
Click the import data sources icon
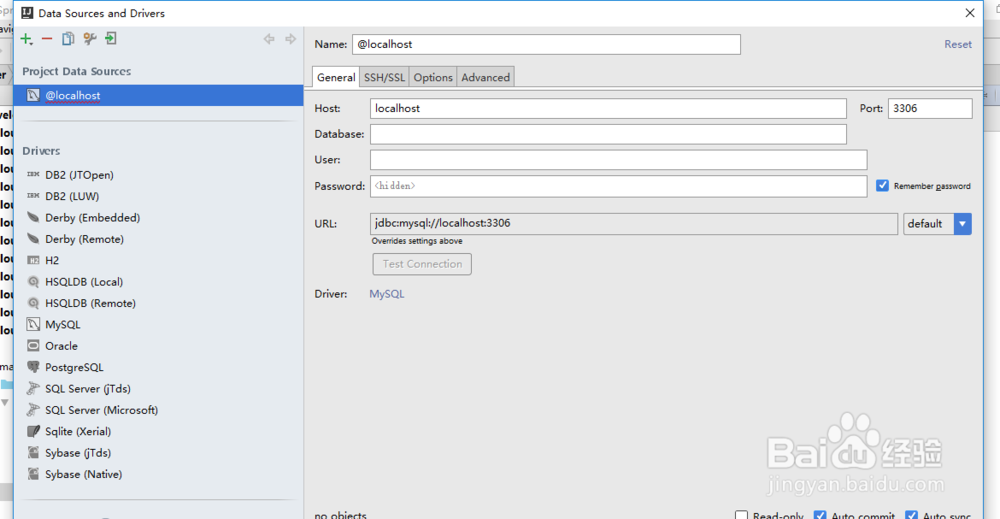[x=111, y=39]
